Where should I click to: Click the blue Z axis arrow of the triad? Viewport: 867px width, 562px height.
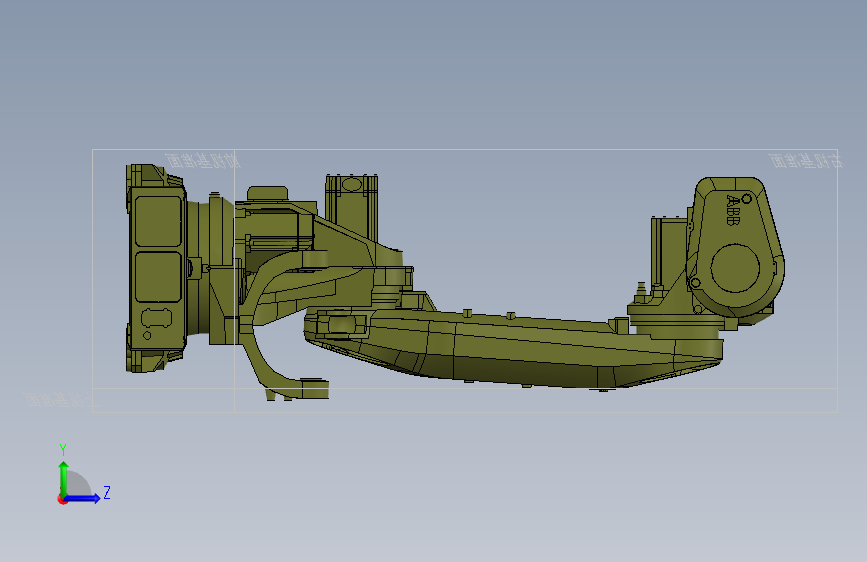82,498
